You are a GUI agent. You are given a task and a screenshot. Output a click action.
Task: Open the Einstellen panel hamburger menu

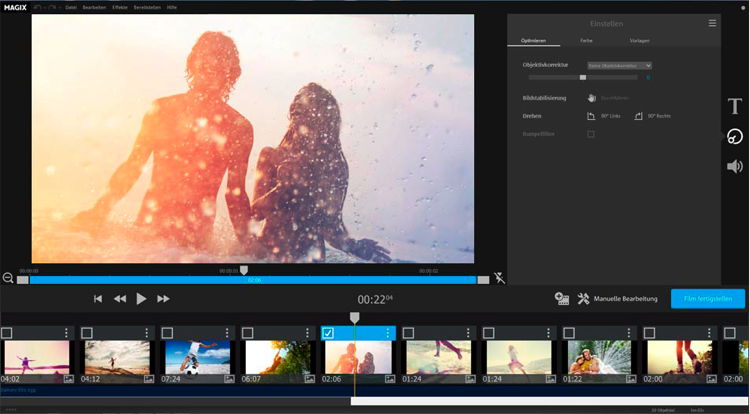(x=712, y=22)
